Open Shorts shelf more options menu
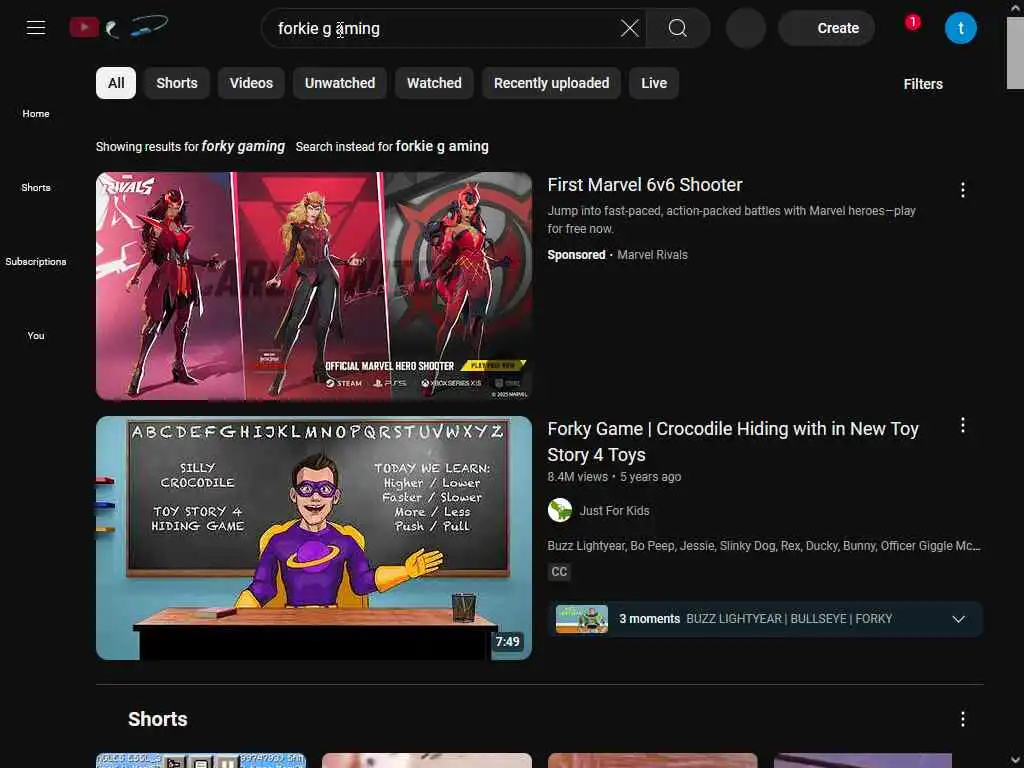This screenshot has height=768, width=1024. click(962, 719)
